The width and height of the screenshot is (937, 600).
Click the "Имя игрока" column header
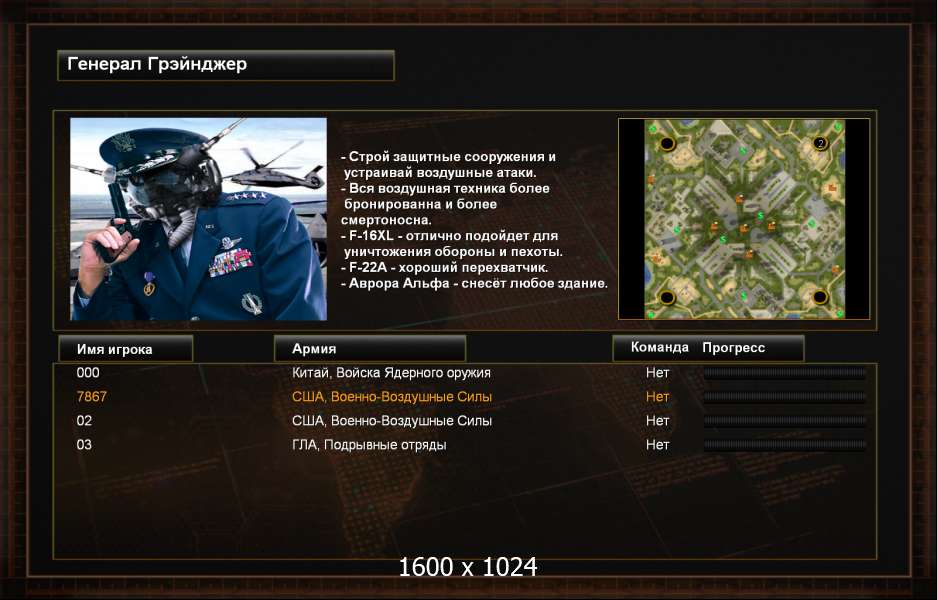click(x=124, y=348)
